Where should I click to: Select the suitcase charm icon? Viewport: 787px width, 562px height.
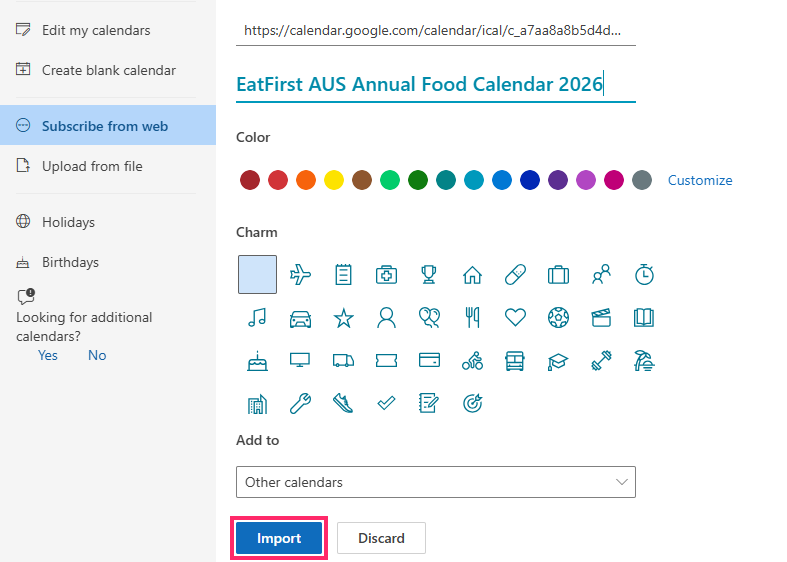pos(558,274)
